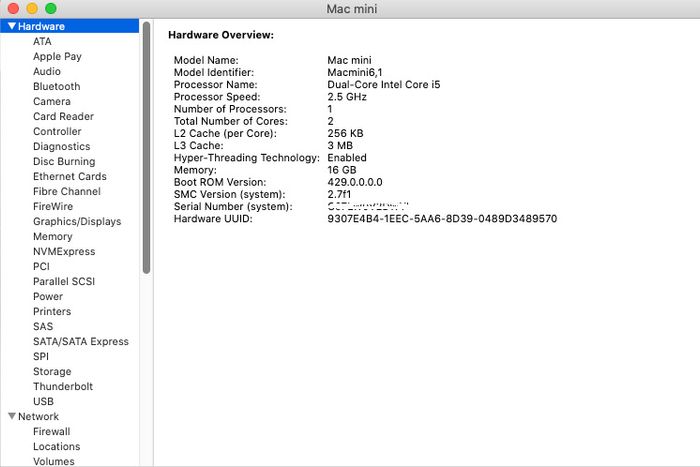Select Storage in the sidebar
The width and height of the screenshot is (700, 467).
52,371
